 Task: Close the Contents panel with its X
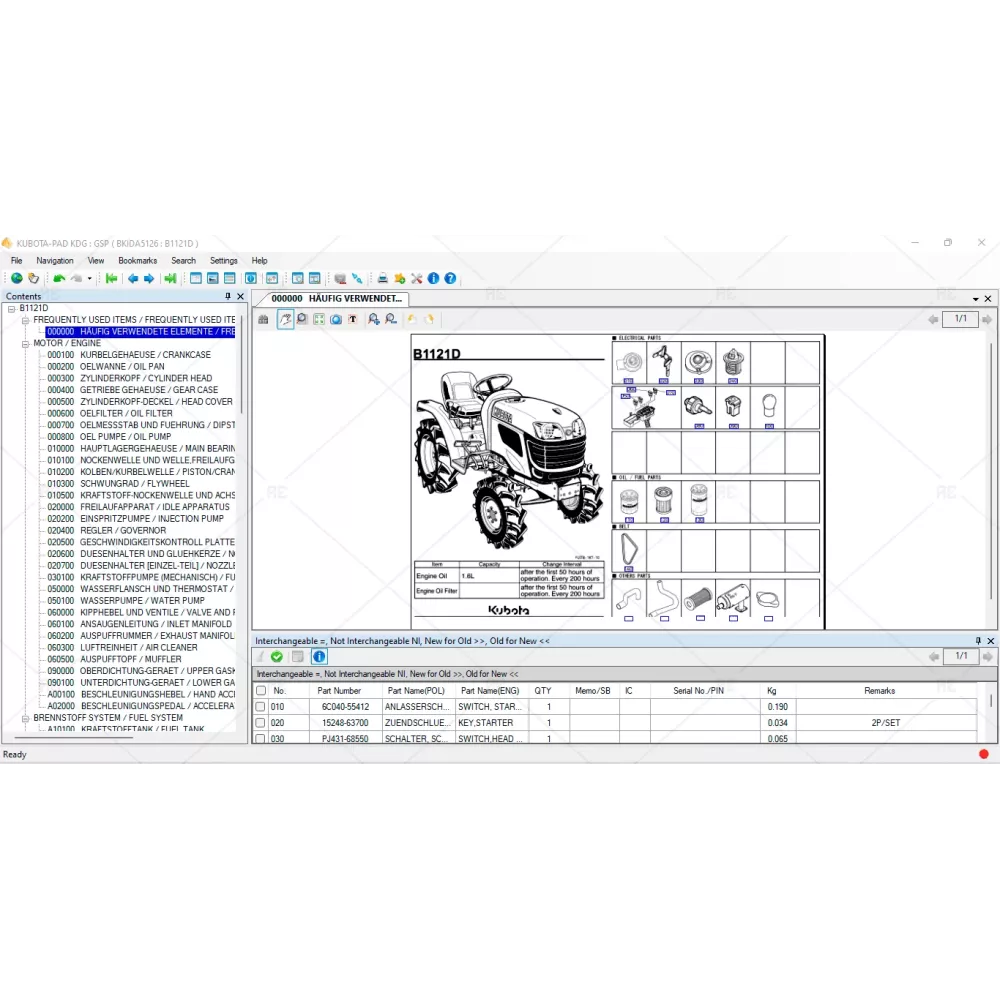[x=240, y=296]
